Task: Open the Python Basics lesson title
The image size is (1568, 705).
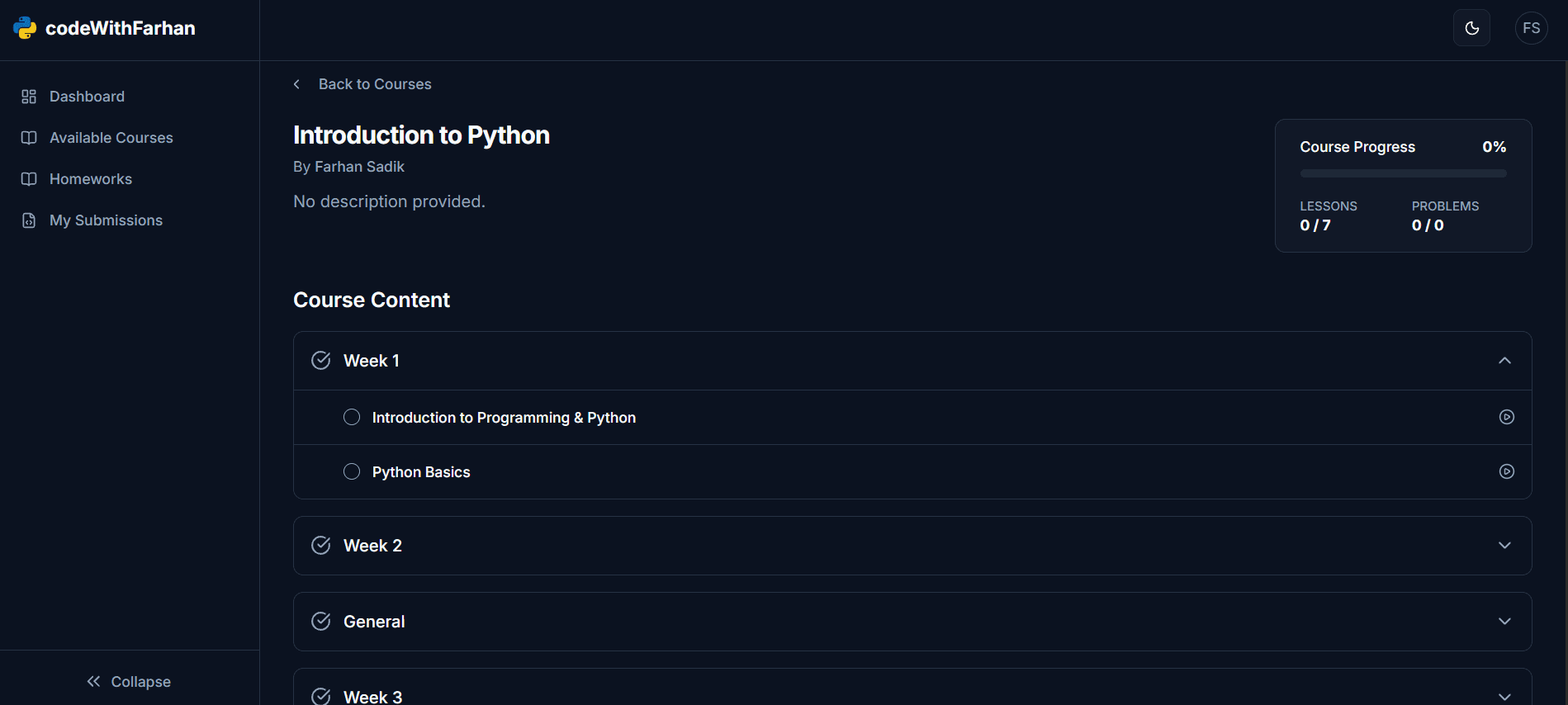Action: click(x=421, y=472)
